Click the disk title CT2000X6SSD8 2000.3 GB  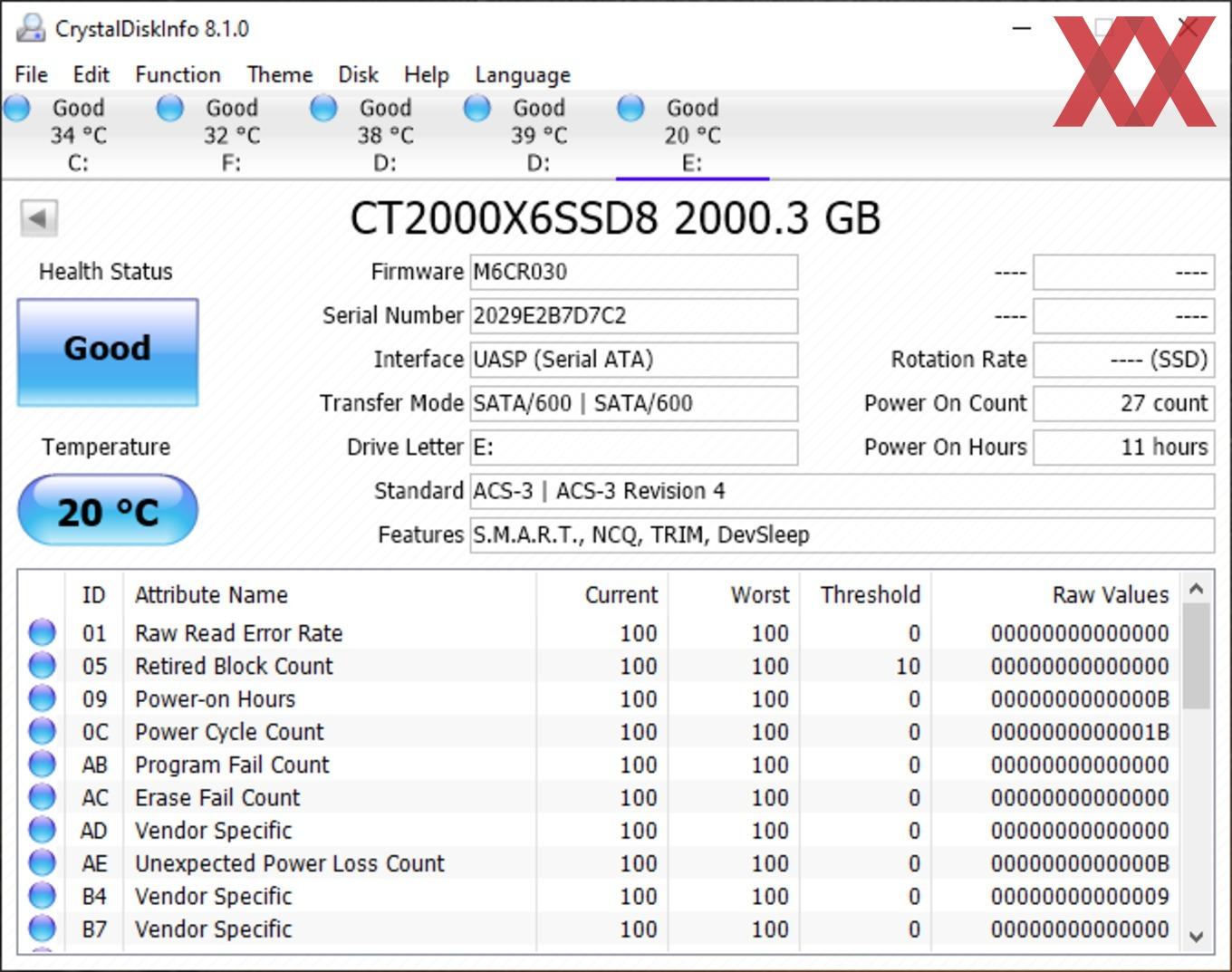(615, 218)
